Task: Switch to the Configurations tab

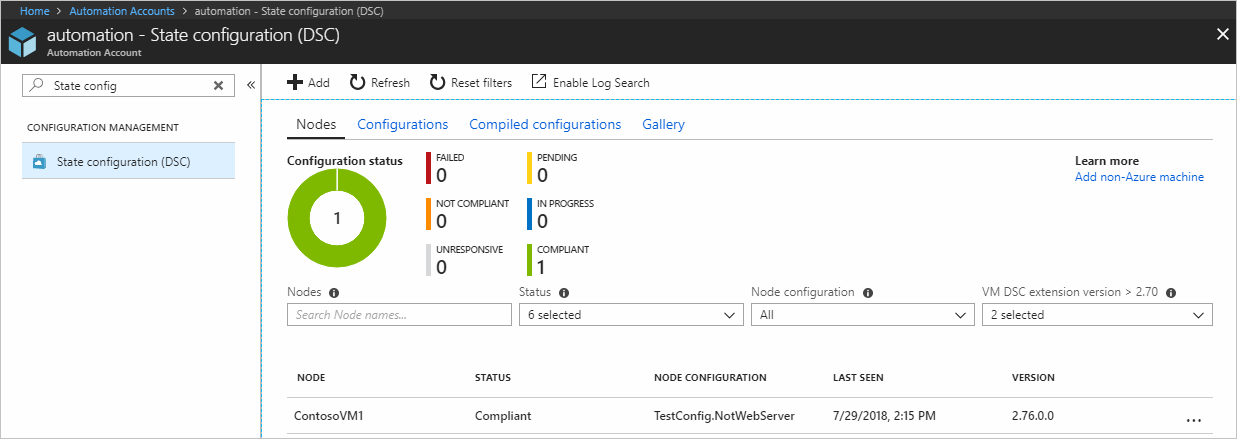Action: (402, 124)
